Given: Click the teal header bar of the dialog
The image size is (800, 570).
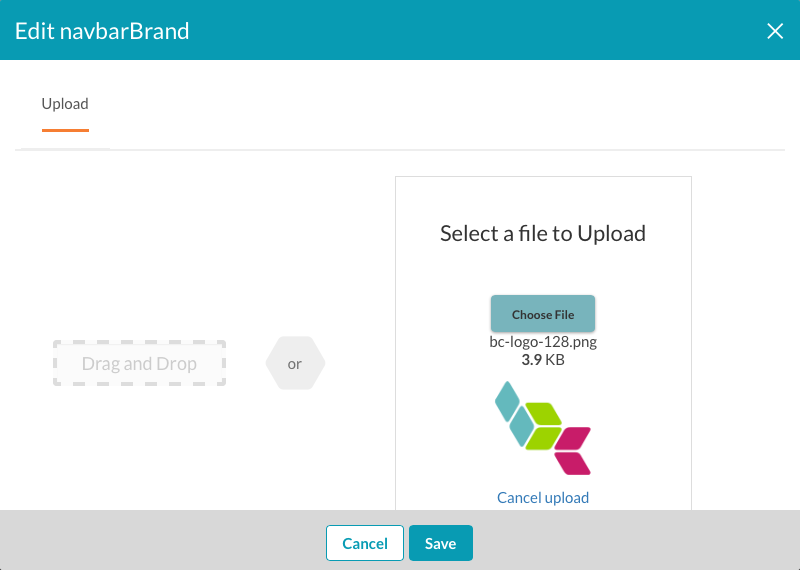Looking at the screenshot, I should (459, 30).
